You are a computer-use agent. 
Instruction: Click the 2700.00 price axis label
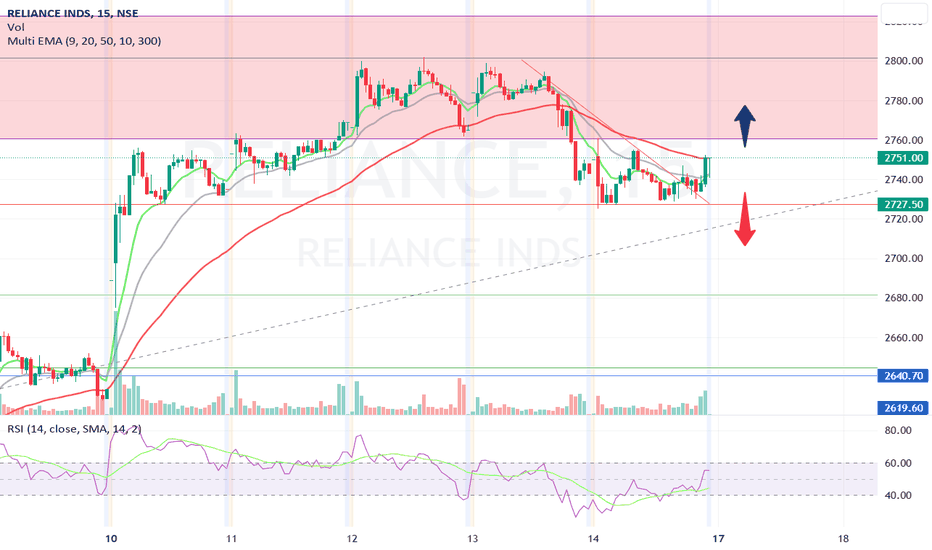pos(903,259)
